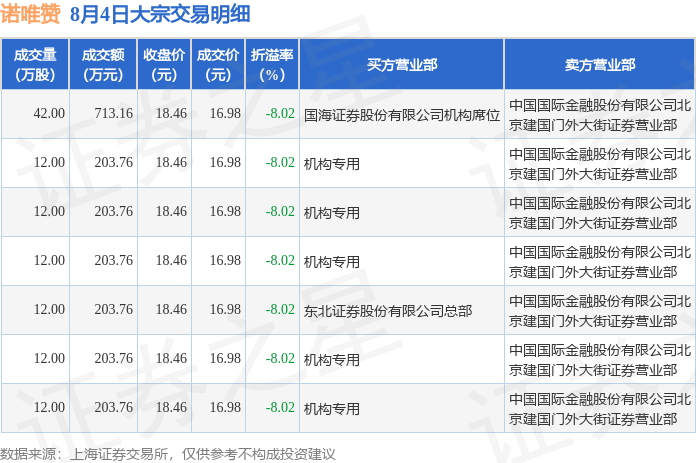
Task: Click the -8.02 rate in first row
Action: pyautogui.click(x=280, y=114)
